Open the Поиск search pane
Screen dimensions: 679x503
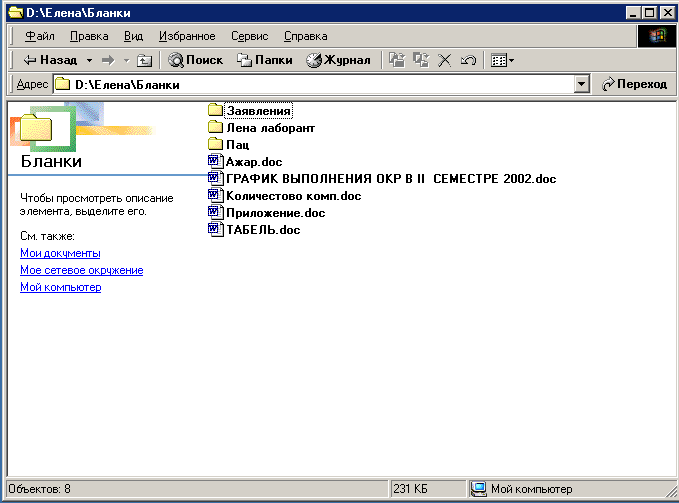pos(195,60)
